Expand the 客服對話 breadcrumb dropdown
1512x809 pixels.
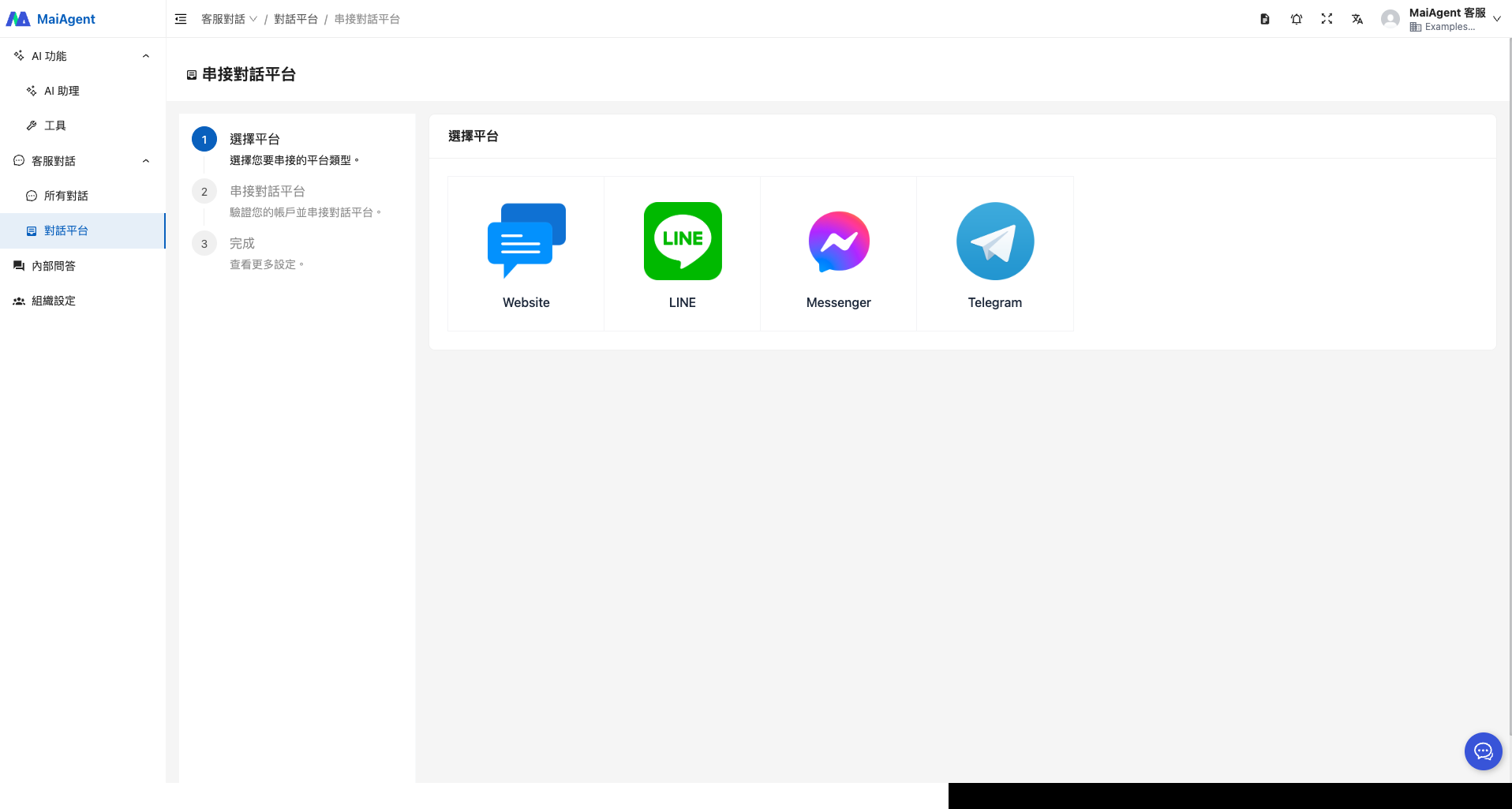point(229,19)
